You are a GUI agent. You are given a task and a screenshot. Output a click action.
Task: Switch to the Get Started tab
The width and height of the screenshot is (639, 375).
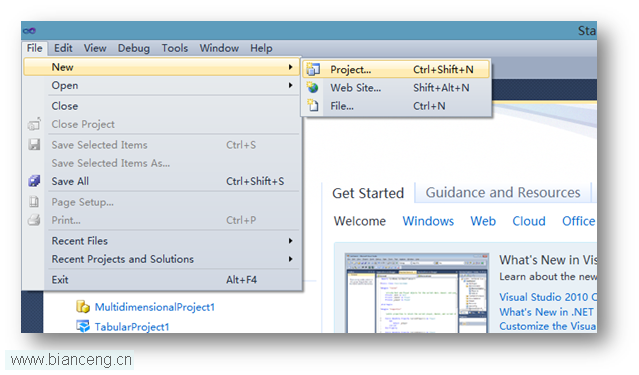click(x=368, y=193)
